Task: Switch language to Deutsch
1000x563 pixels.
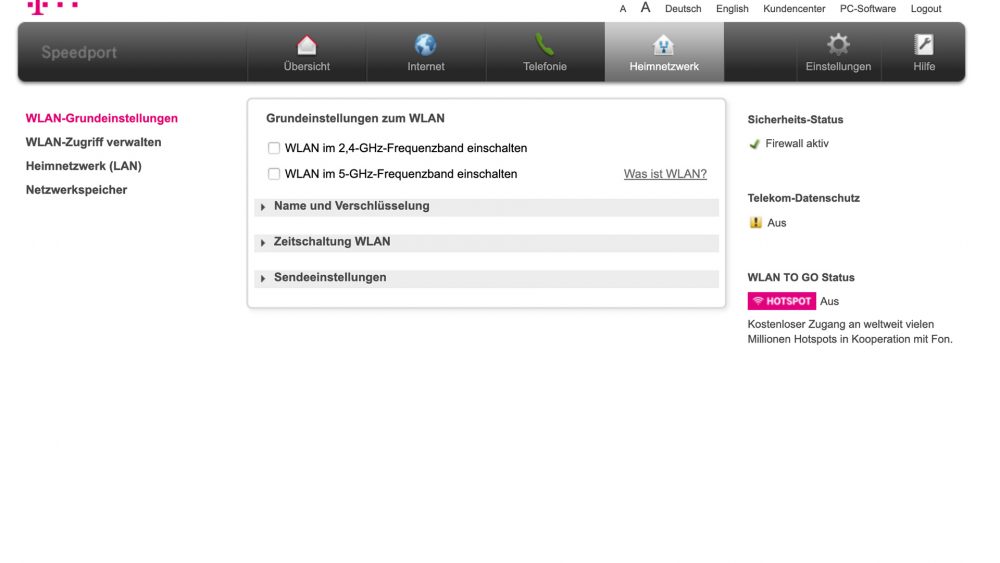Action: pyautogui.click(x=683, y=9)
